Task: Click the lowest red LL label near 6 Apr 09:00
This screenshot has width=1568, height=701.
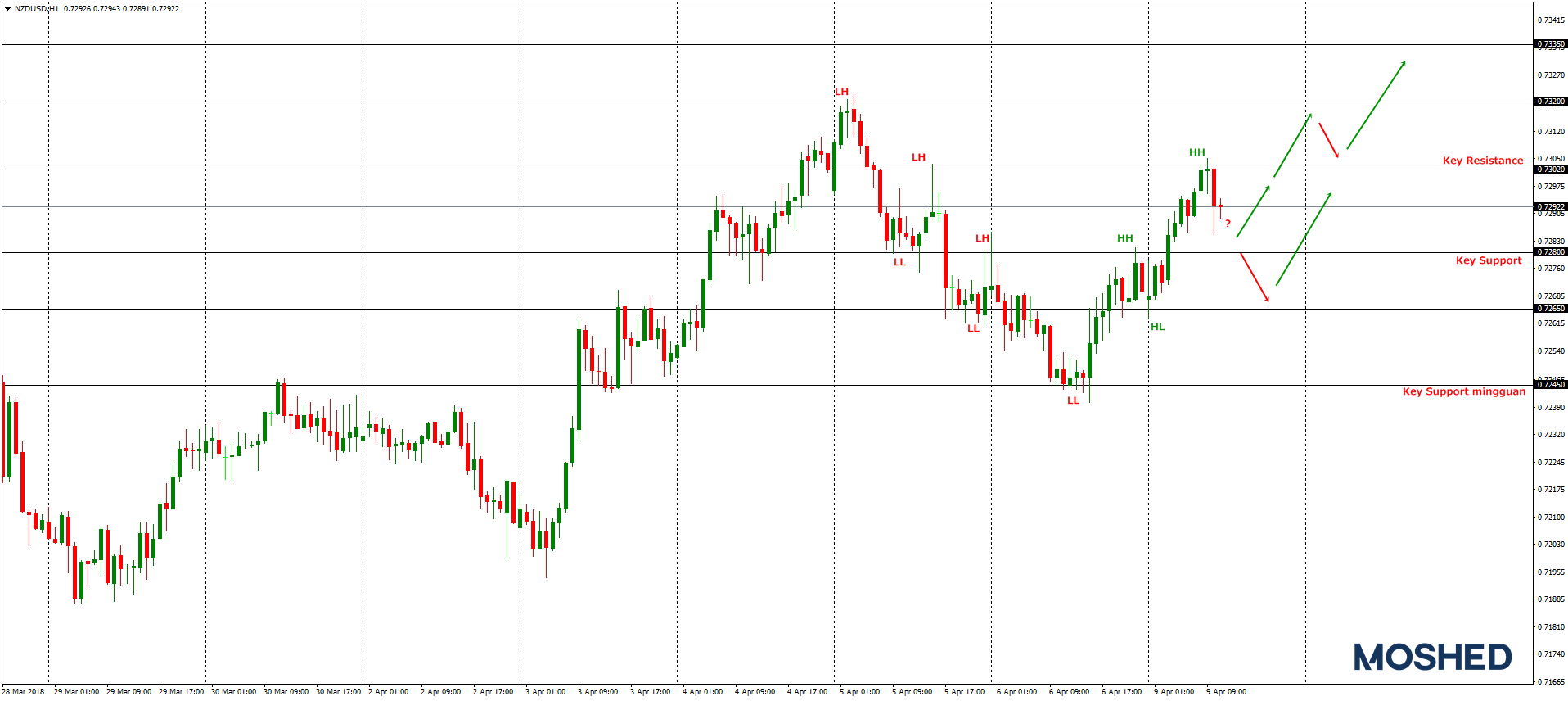Action: click(1073, 400)
